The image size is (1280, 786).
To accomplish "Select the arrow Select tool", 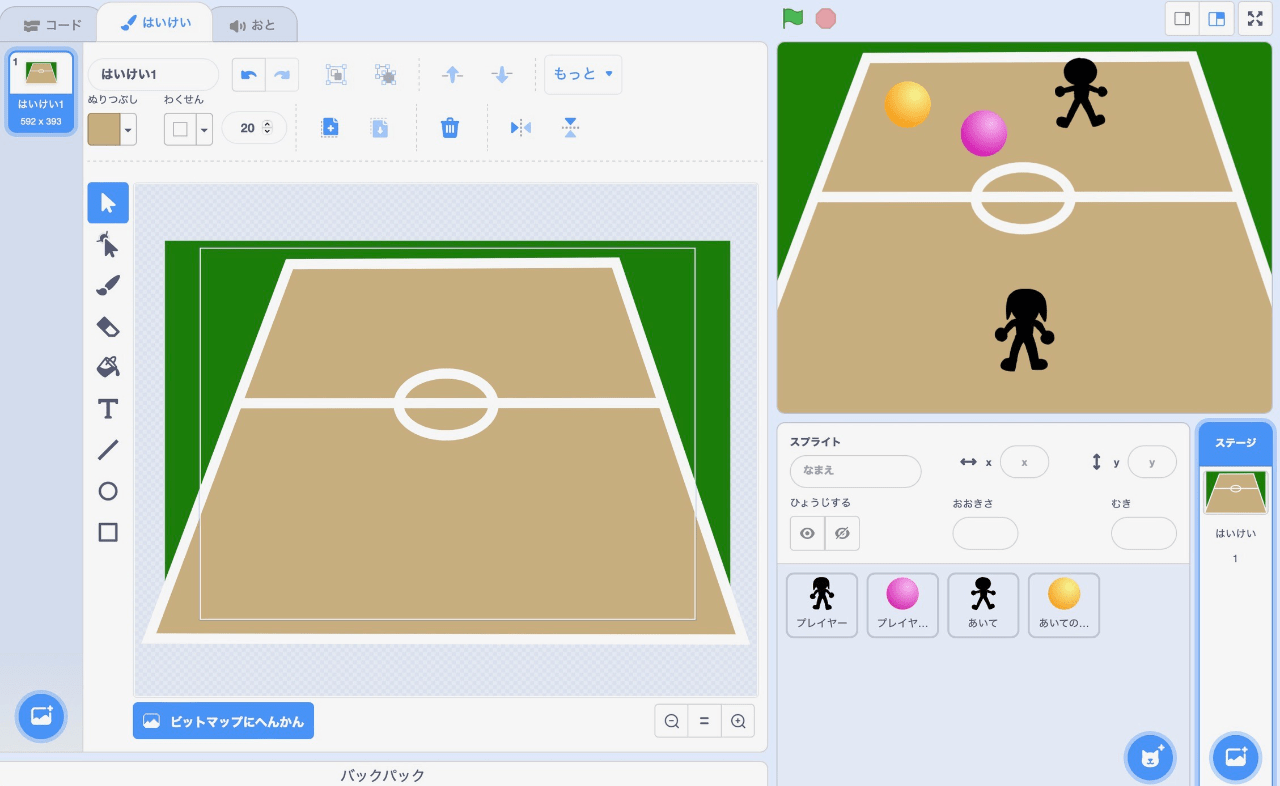I will click(108, 203).
